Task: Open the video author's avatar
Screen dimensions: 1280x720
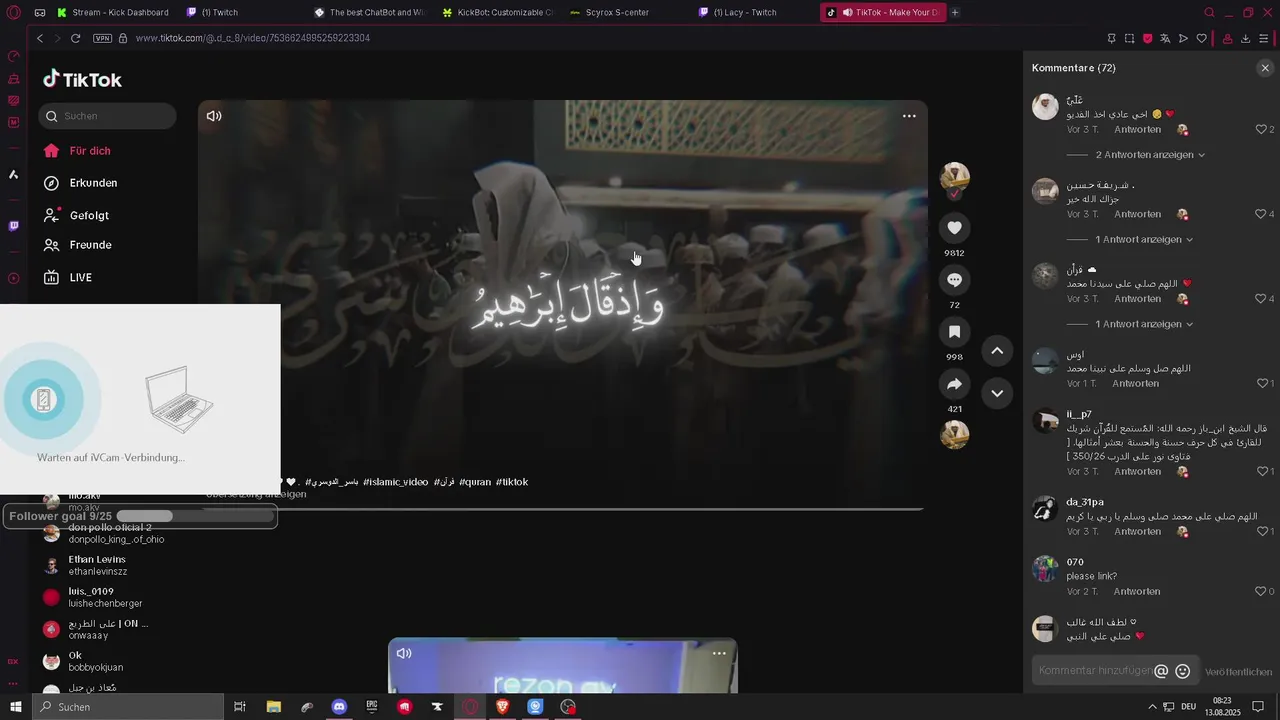Action: click(954, 176)
